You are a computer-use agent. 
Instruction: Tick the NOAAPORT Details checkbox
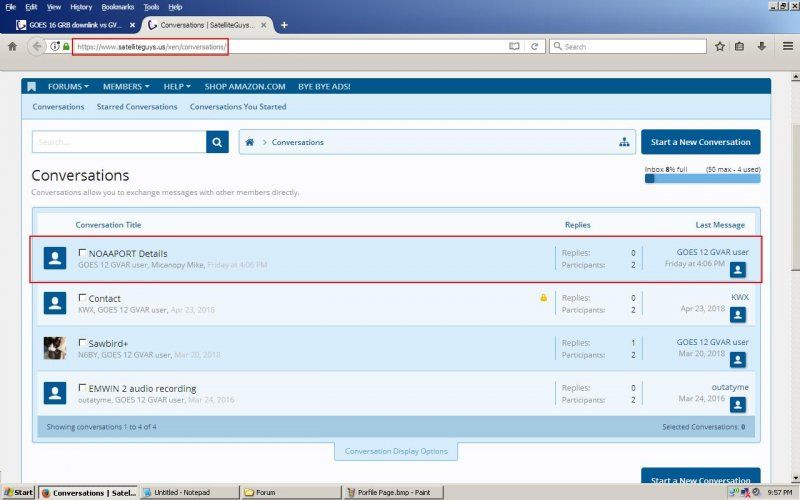coord(82,253)
